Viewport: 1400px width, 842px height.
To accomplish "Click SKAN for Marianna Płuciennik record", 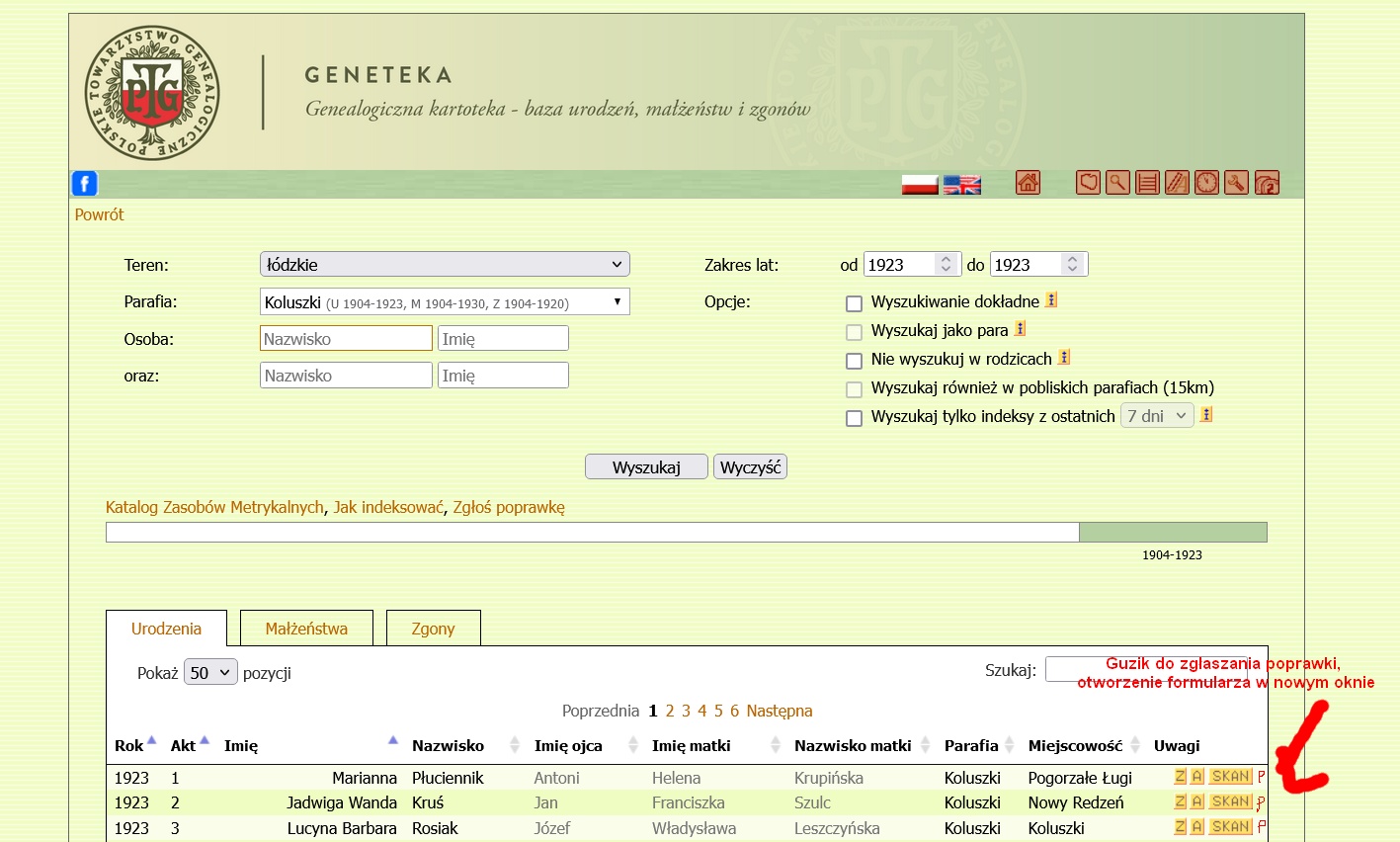I will pyautogui.click(x=1230, y=777).
